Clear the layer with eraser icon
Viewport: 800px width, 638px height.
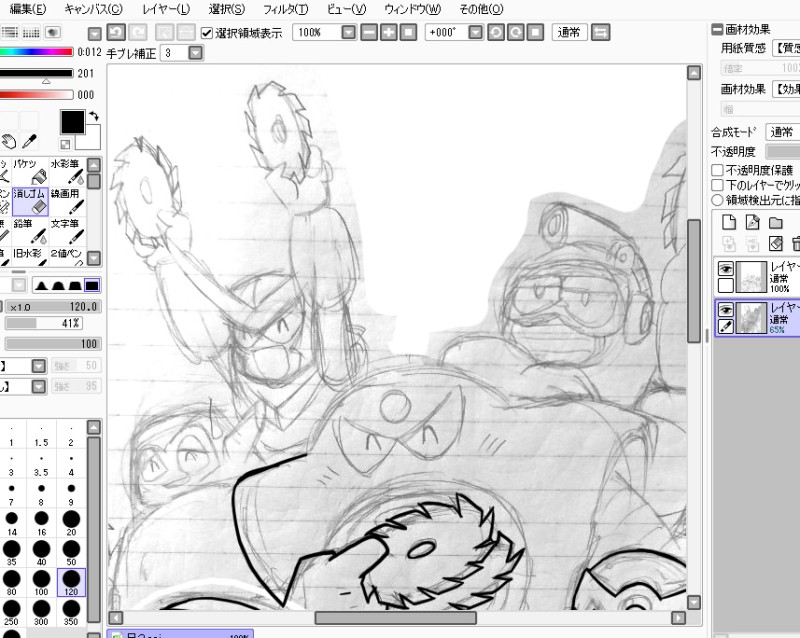point(776,243)
